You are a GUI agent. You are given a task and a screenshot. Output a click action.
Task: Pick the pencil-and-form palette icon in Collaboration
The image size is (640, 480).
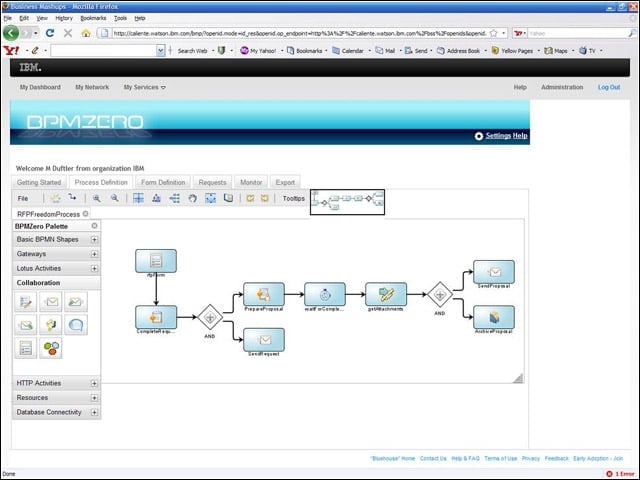tap(26, 302)
